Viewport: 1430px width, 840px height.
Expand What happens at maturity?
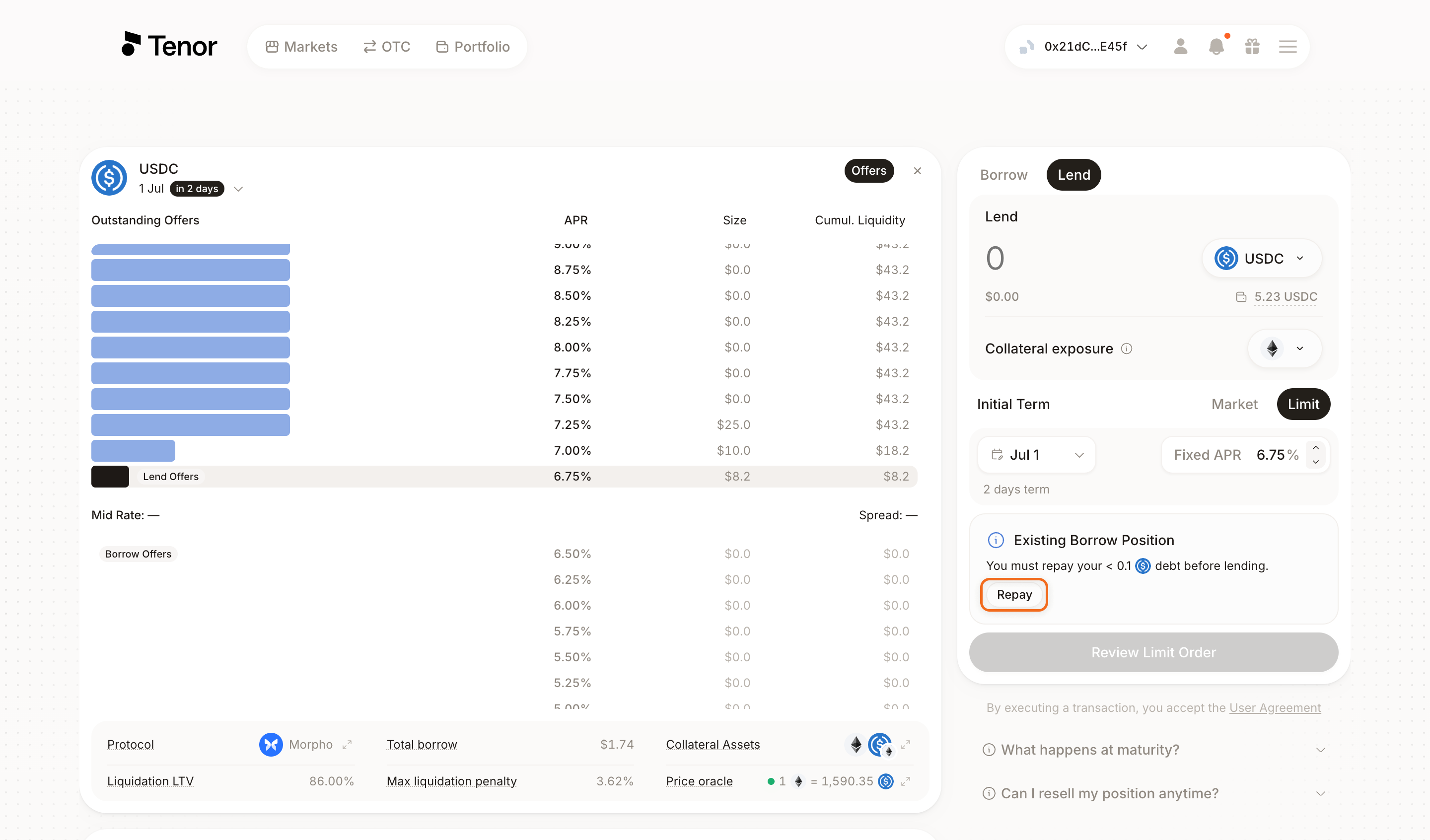[x=1153, y=750]
